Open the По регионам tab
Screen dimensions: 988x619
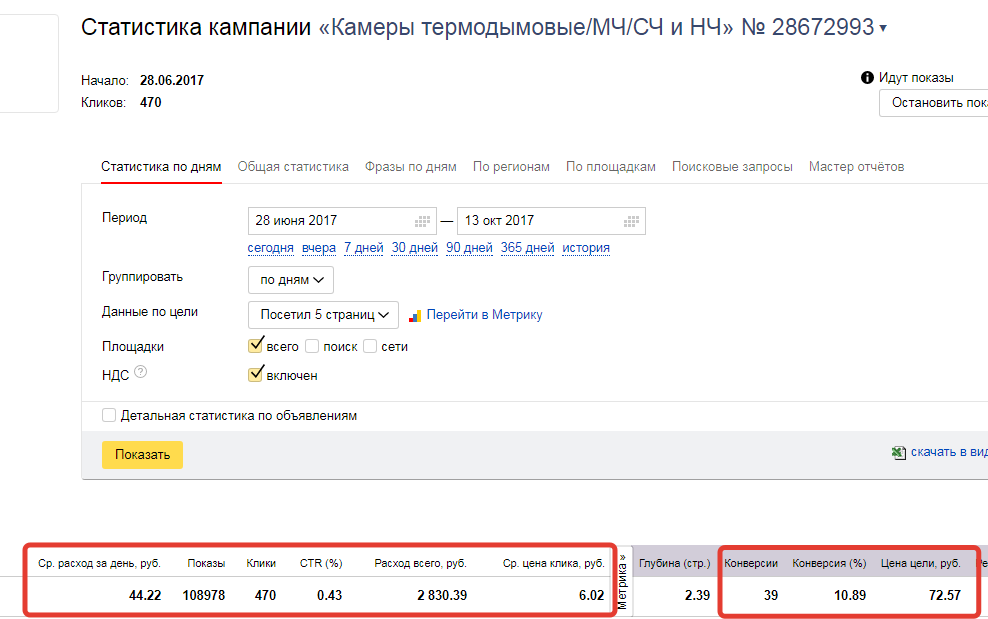point(511,167)
